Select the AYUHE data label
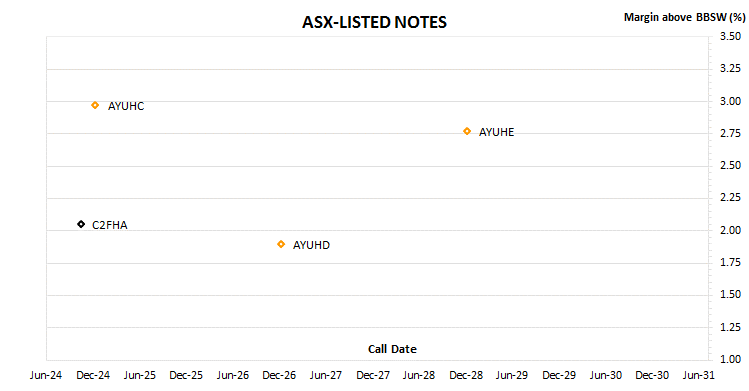Image resolution: width=749 pixels, height=391 pixels. (x=497, y=132)
